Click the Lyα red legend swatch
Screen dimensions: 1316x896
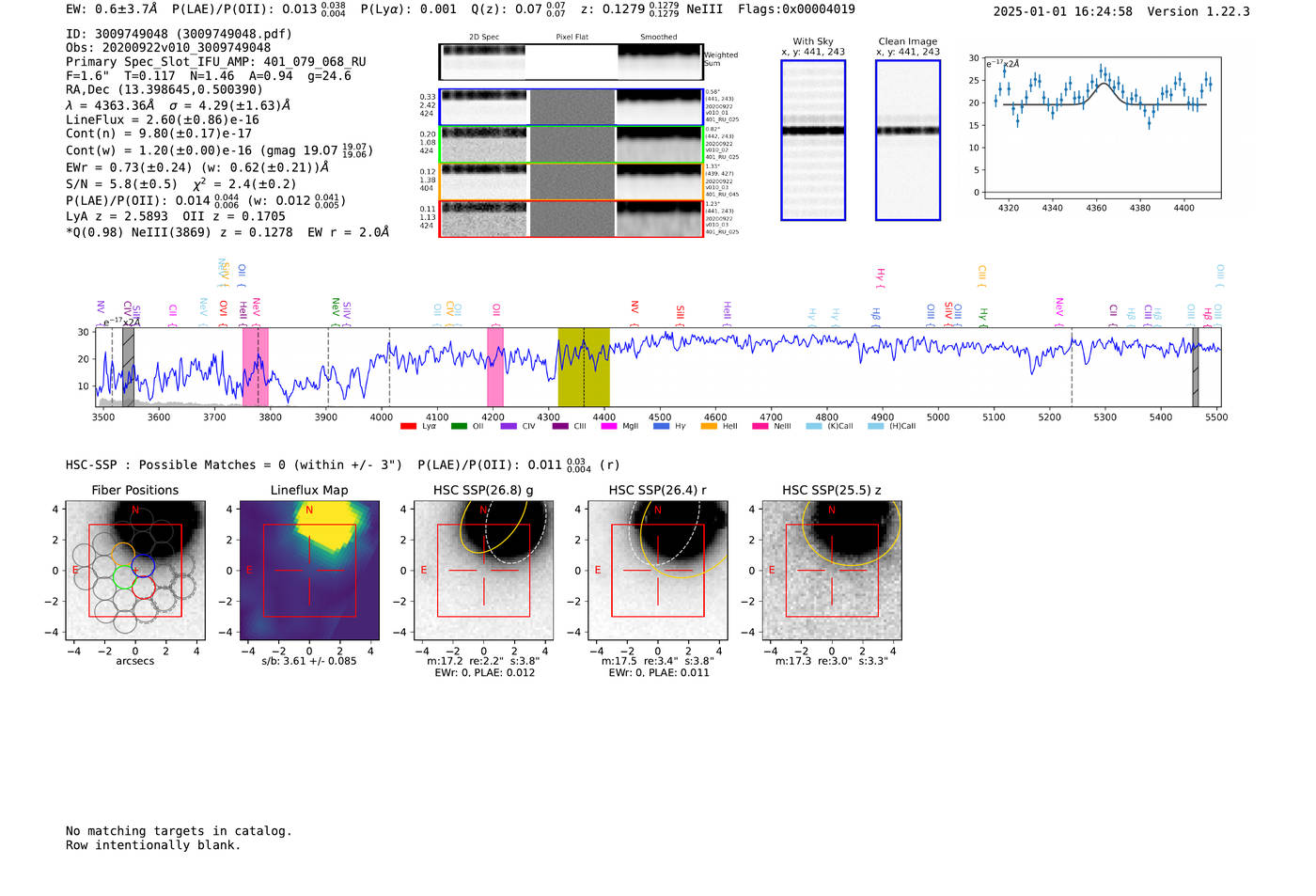[408, 426]
